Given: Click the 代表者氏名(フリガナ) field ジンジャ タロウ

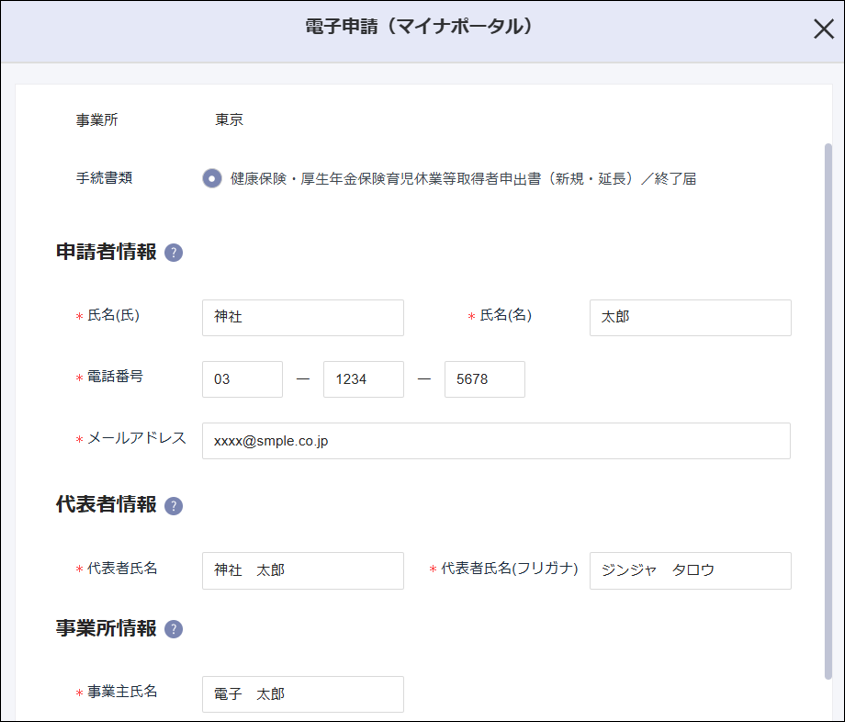Looking at the screenshot, I should [690, 571].
